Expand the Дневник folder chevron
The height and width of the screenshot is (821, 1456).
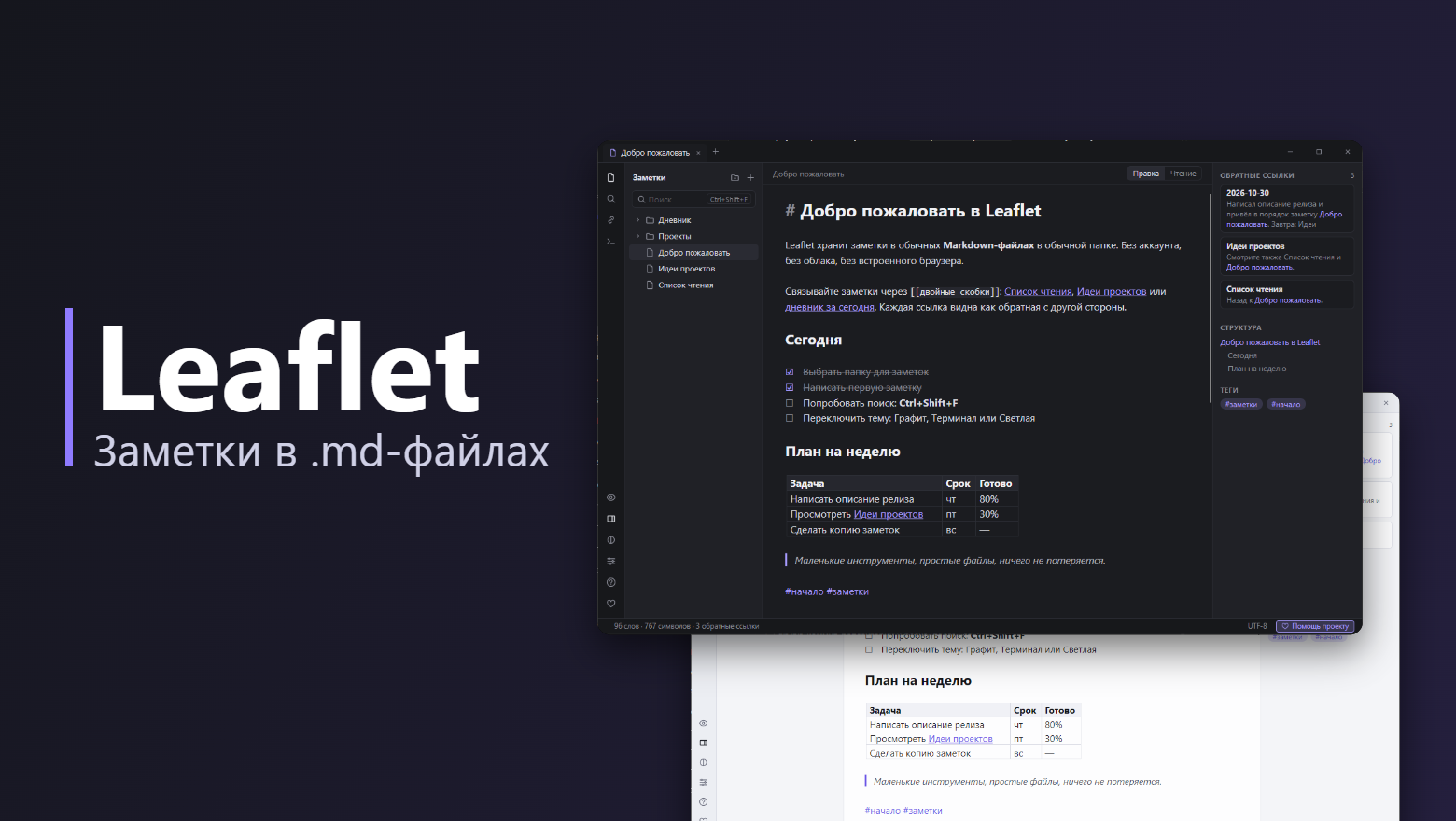click(638, 220)
